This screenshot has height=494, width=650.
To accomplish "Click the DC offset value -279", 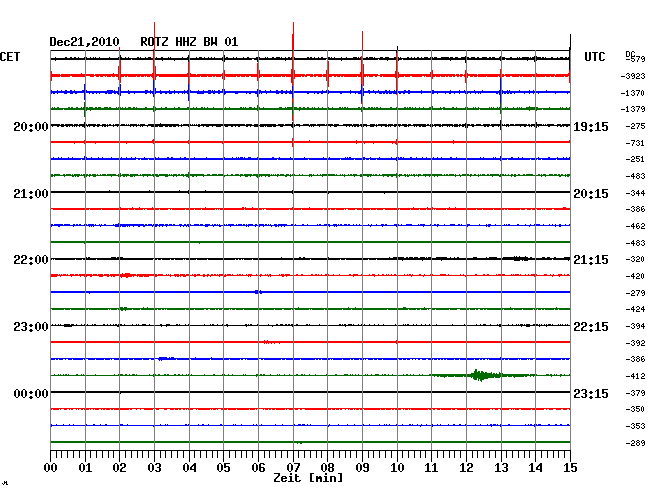I will (x=635, y=293).
